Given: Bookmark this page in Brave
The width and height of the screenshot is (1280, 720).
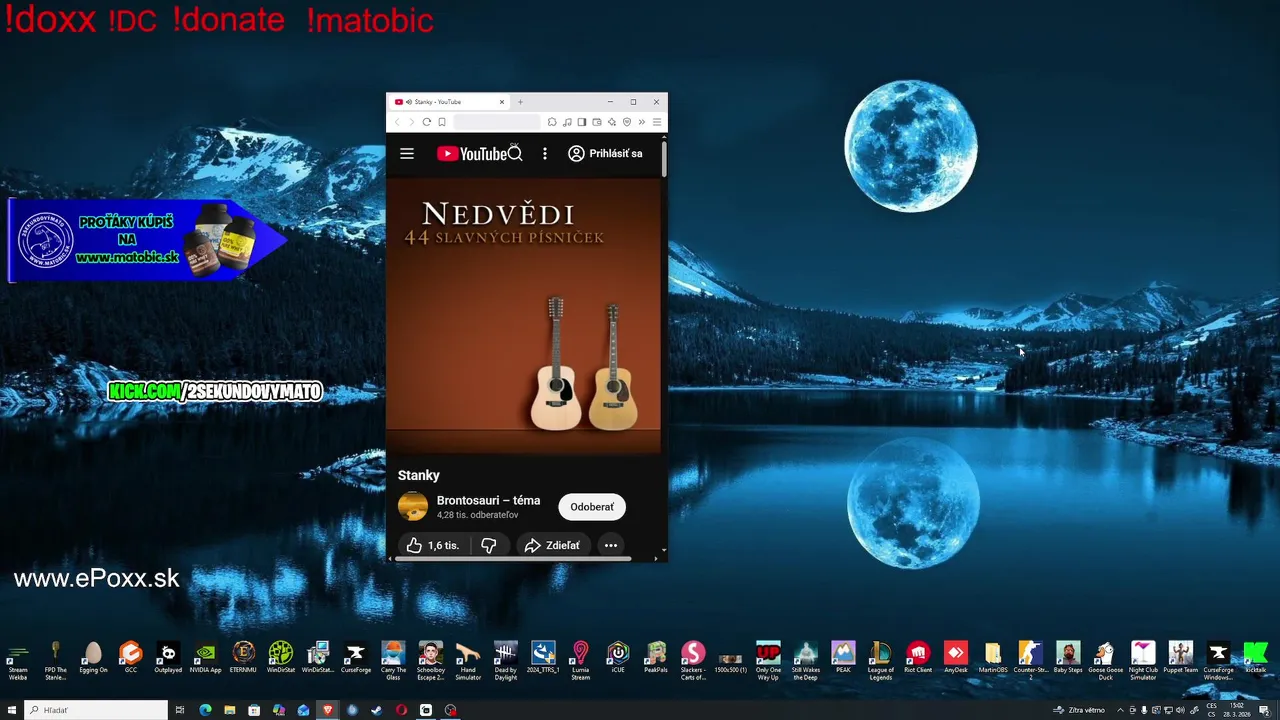Looking at the screenshot, I should 442,122.
